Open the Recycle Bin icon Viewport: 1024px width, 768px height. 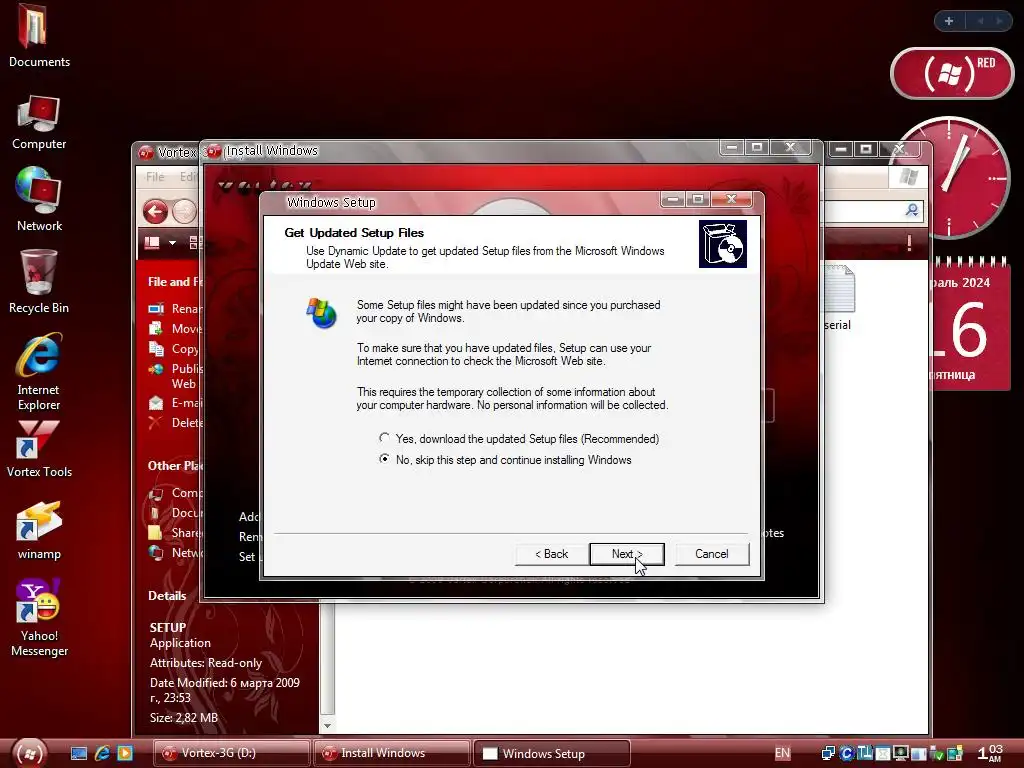tap(39, 281)
